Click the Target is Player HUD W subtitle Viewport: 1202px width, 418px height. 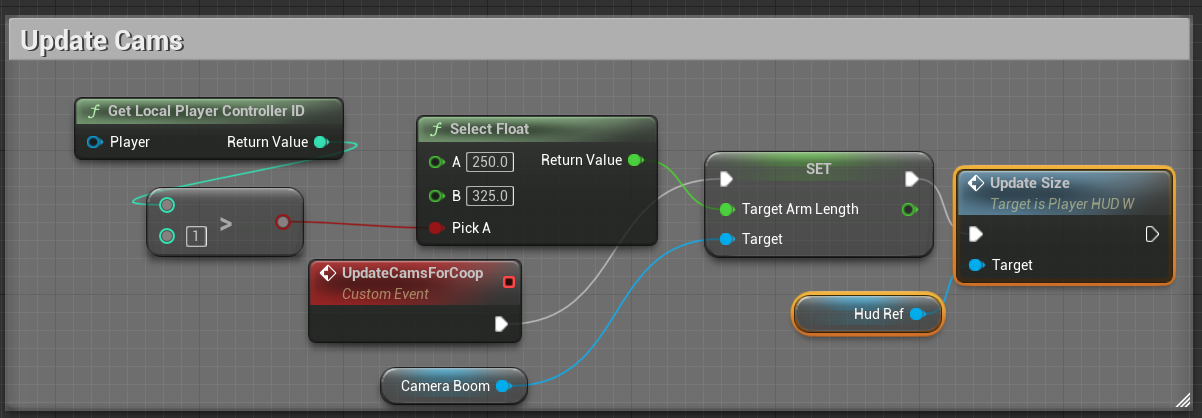[1062, 204]
